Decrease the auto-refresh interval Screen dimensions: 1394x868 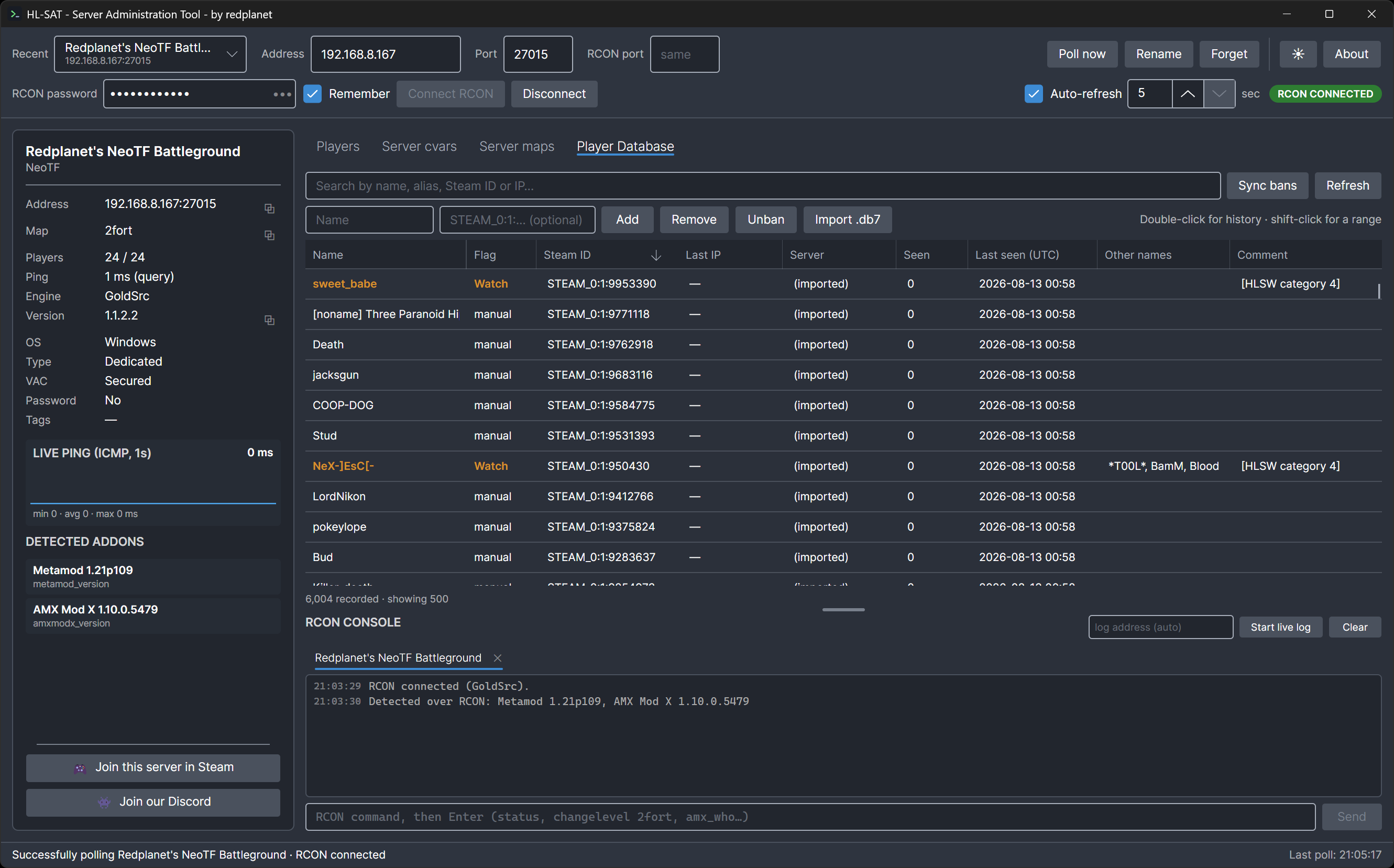tap(1219, 94)
